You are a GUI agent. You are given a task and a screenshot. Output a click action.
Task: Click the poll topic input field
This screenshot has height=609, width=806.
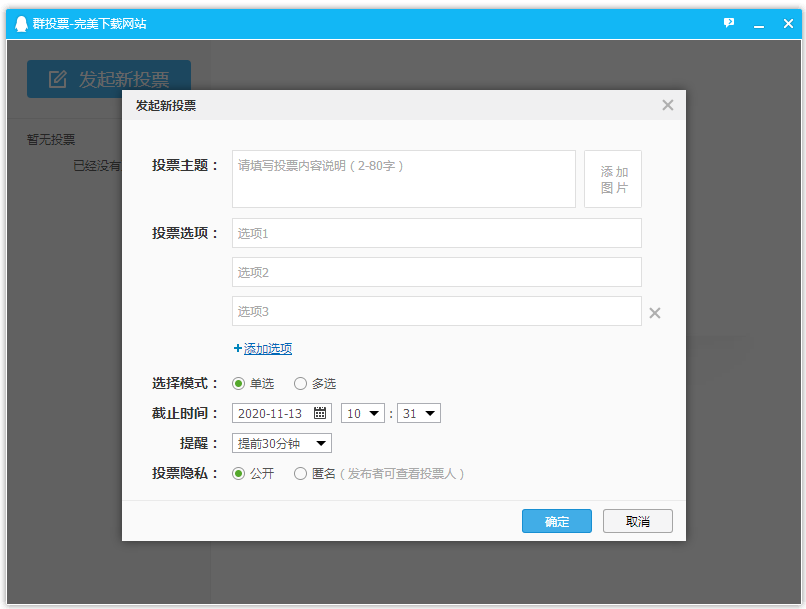pyautogui.click(x=403, y=180)
